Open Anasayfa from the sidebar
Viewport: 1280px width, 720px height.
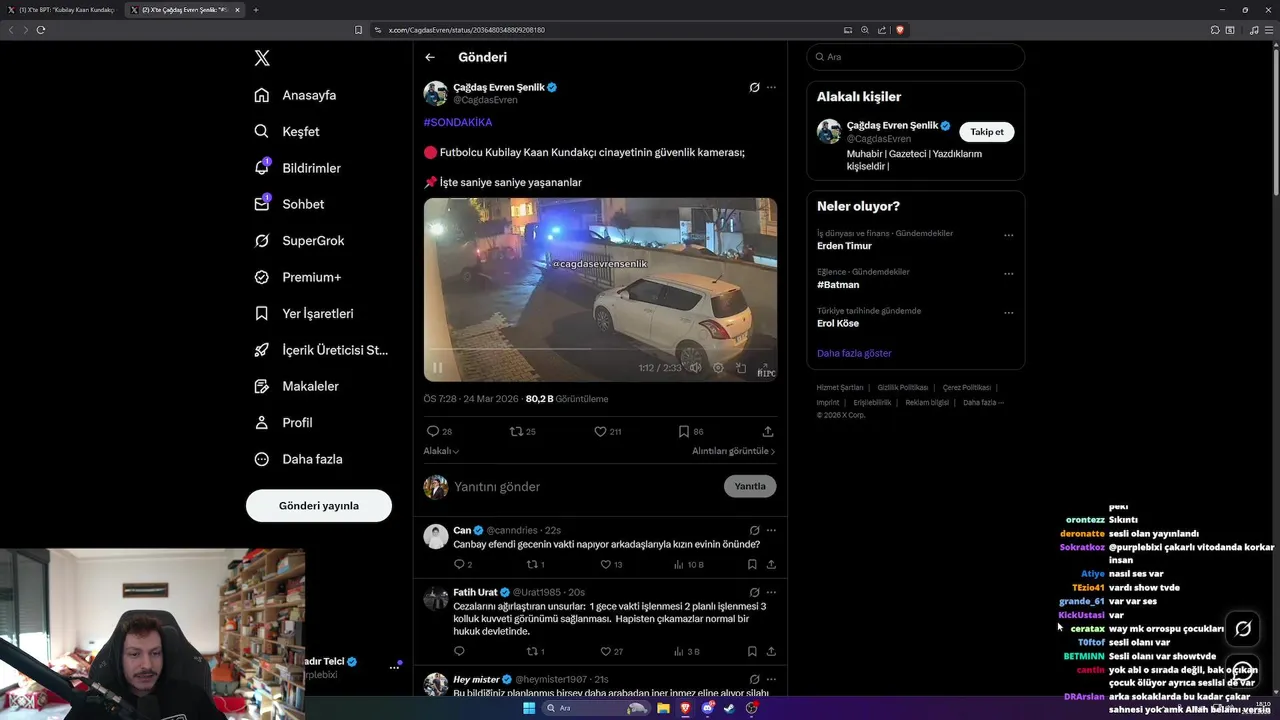(x=295, y=95)
